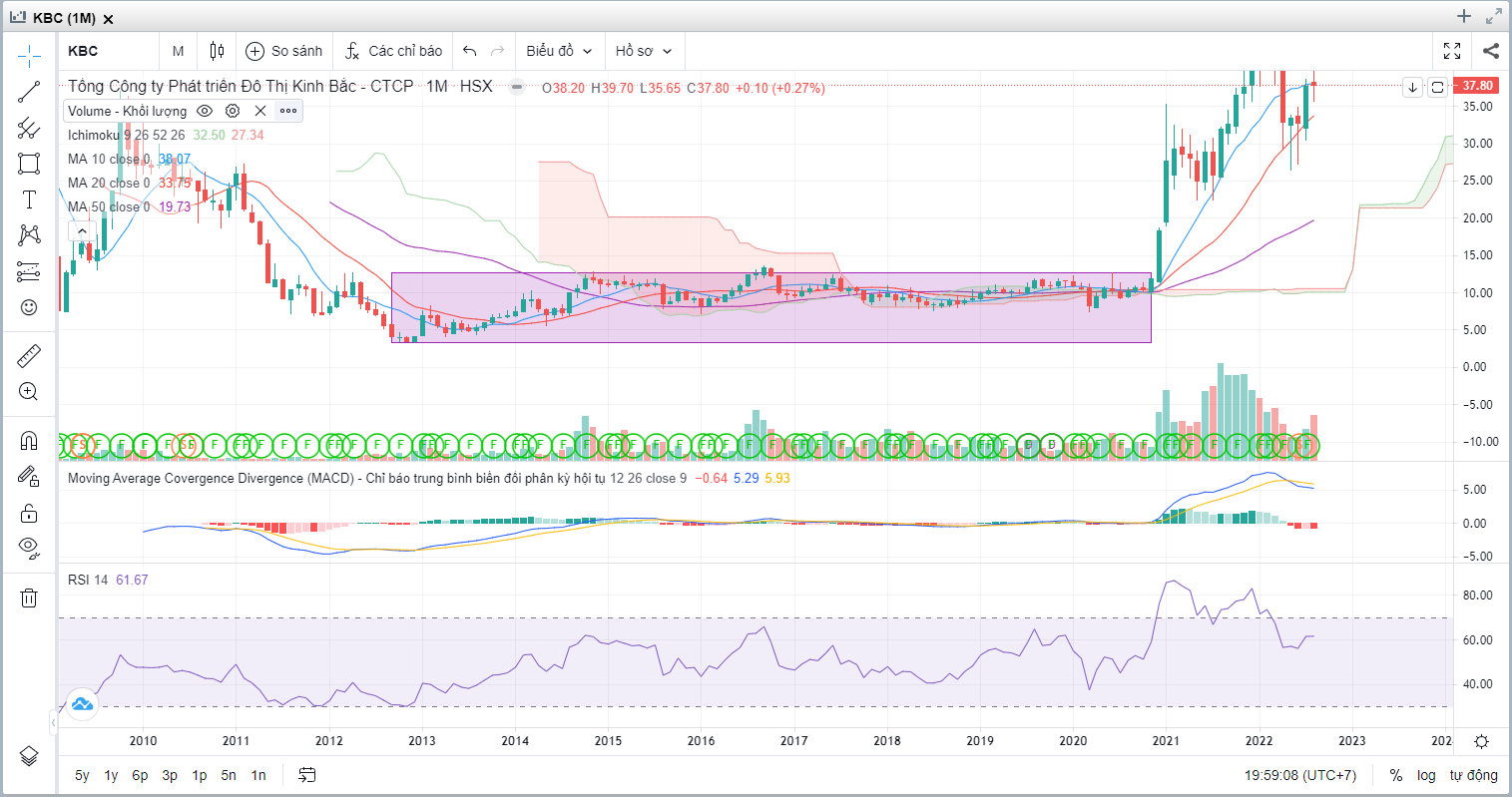Click the share chart icon
The image size is (1512, 797).
[x=1490, y=51]
